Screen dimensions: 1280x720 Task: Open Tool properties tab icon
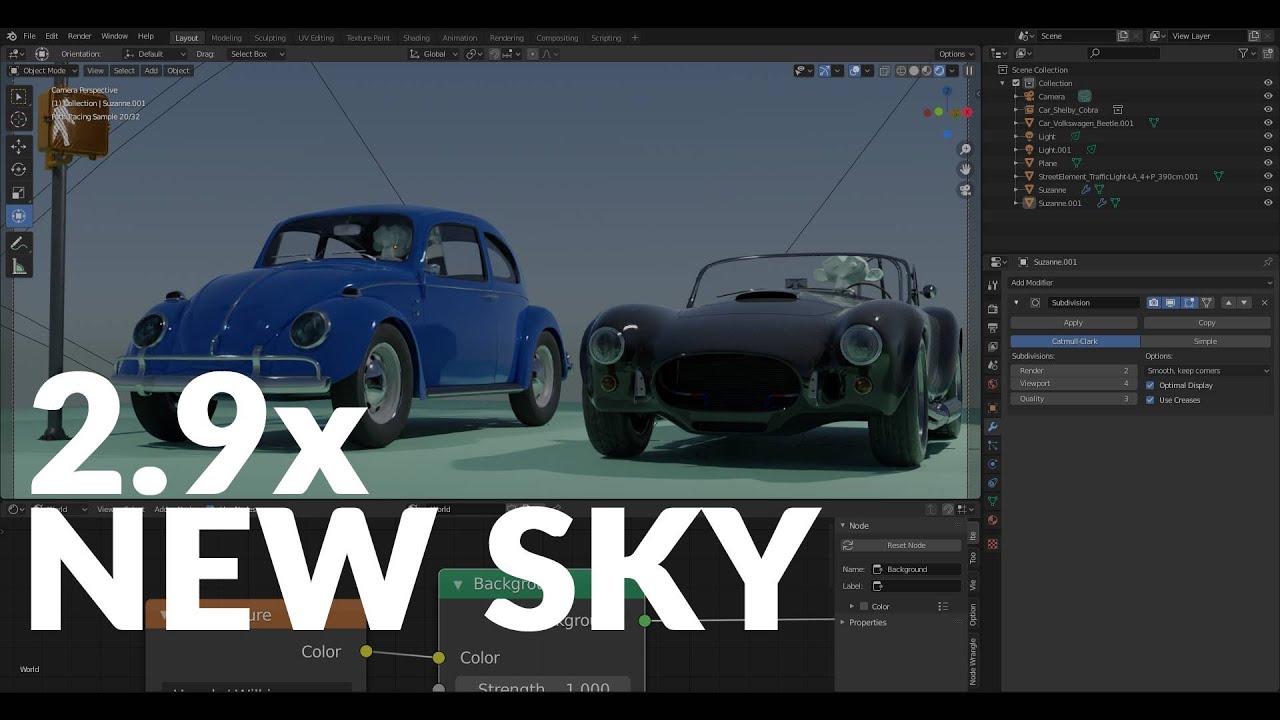click(x=992, y=285)
